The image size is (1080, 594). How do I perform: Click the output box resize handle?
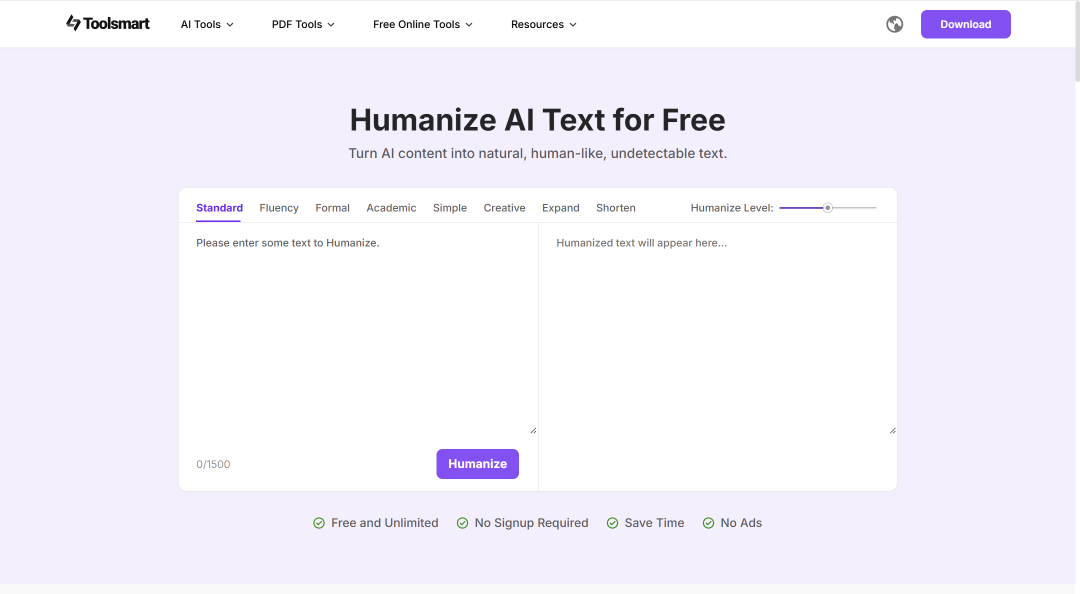[x=893, y=430]
